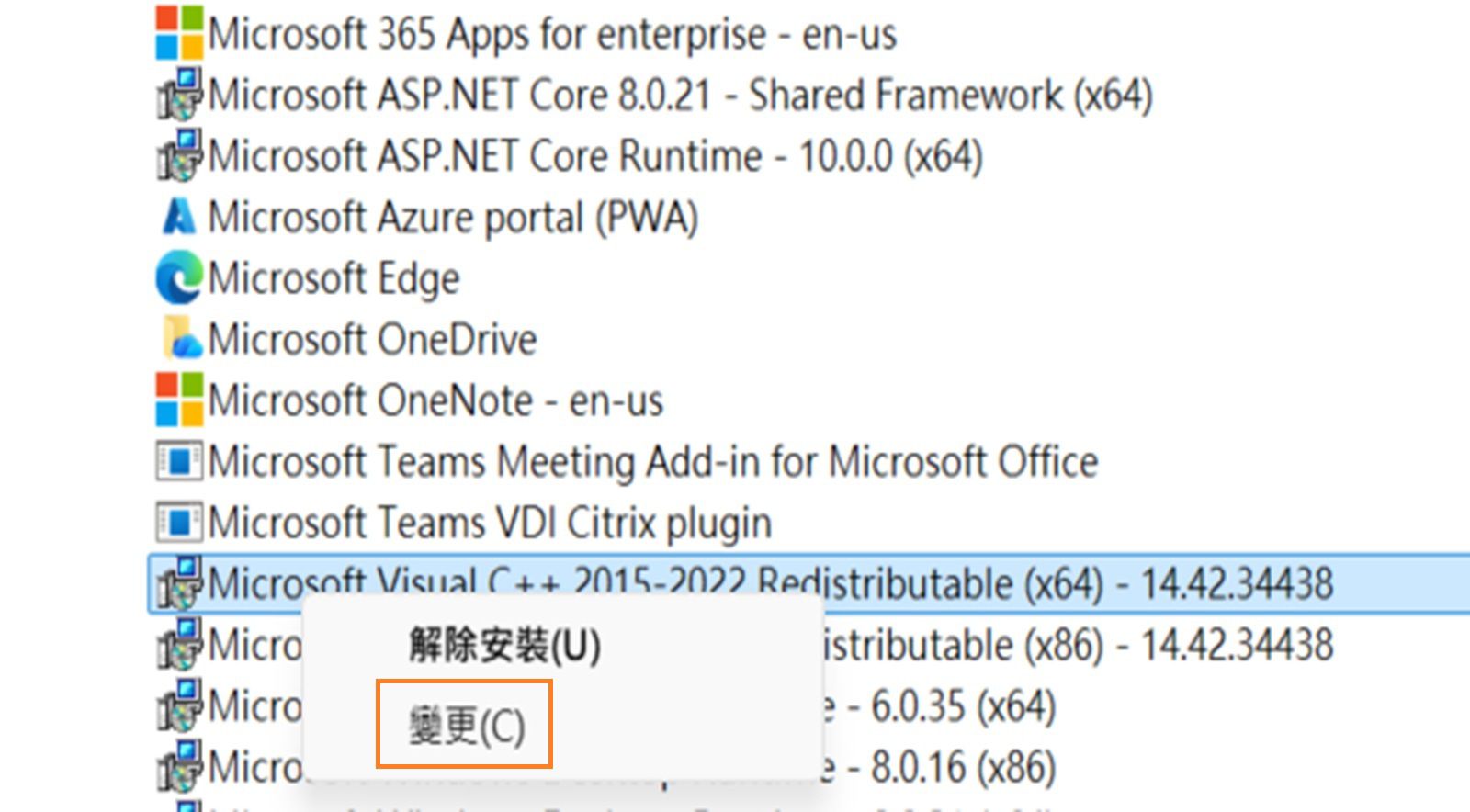Click the Teams VDI Citrix plugin icon
The image size is (1470, 812).
[x=180, y=522]
